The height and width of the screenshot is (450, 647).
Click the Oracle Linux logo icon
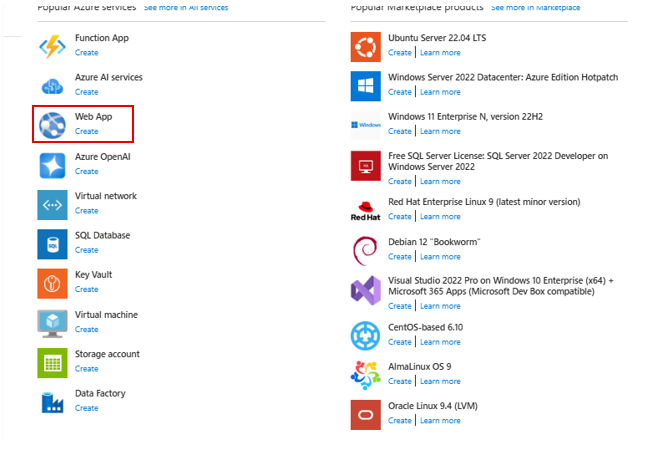click(366, 415)
